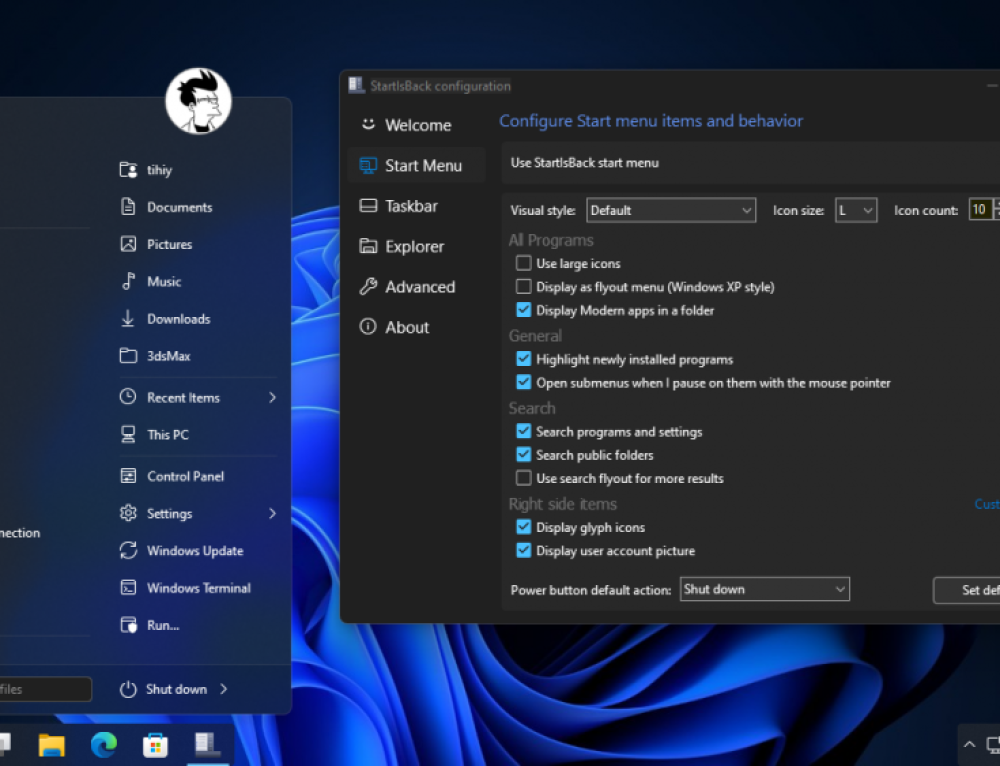This screenshot has height=766, width=1000.
Task: Click the Customize link for right side items
Action: [987, 504]
